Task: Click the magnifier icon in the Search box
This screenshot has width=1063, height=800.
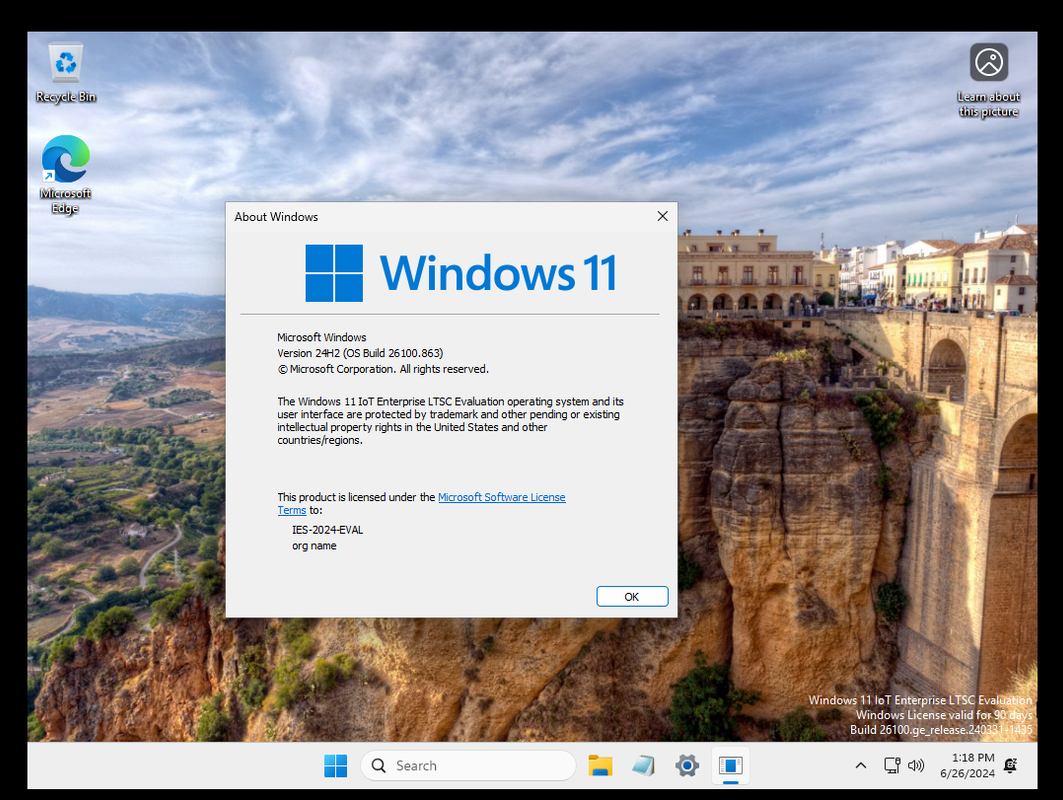Action: click(379, 765)
